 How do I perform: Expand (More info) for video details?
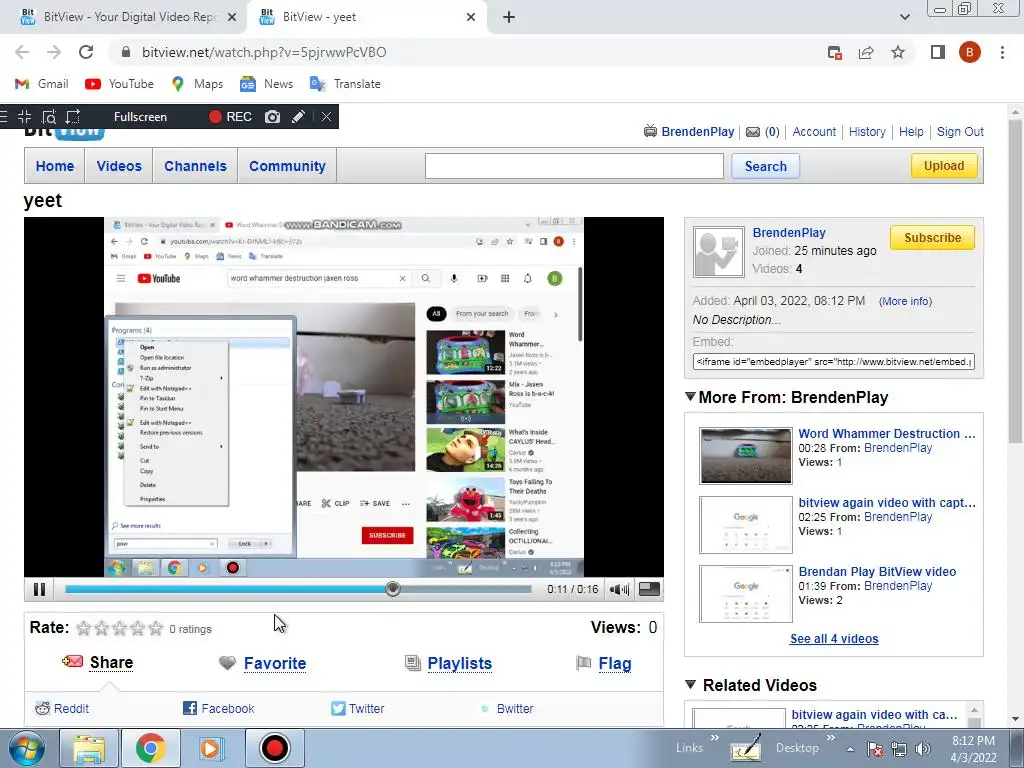[905, 301]
